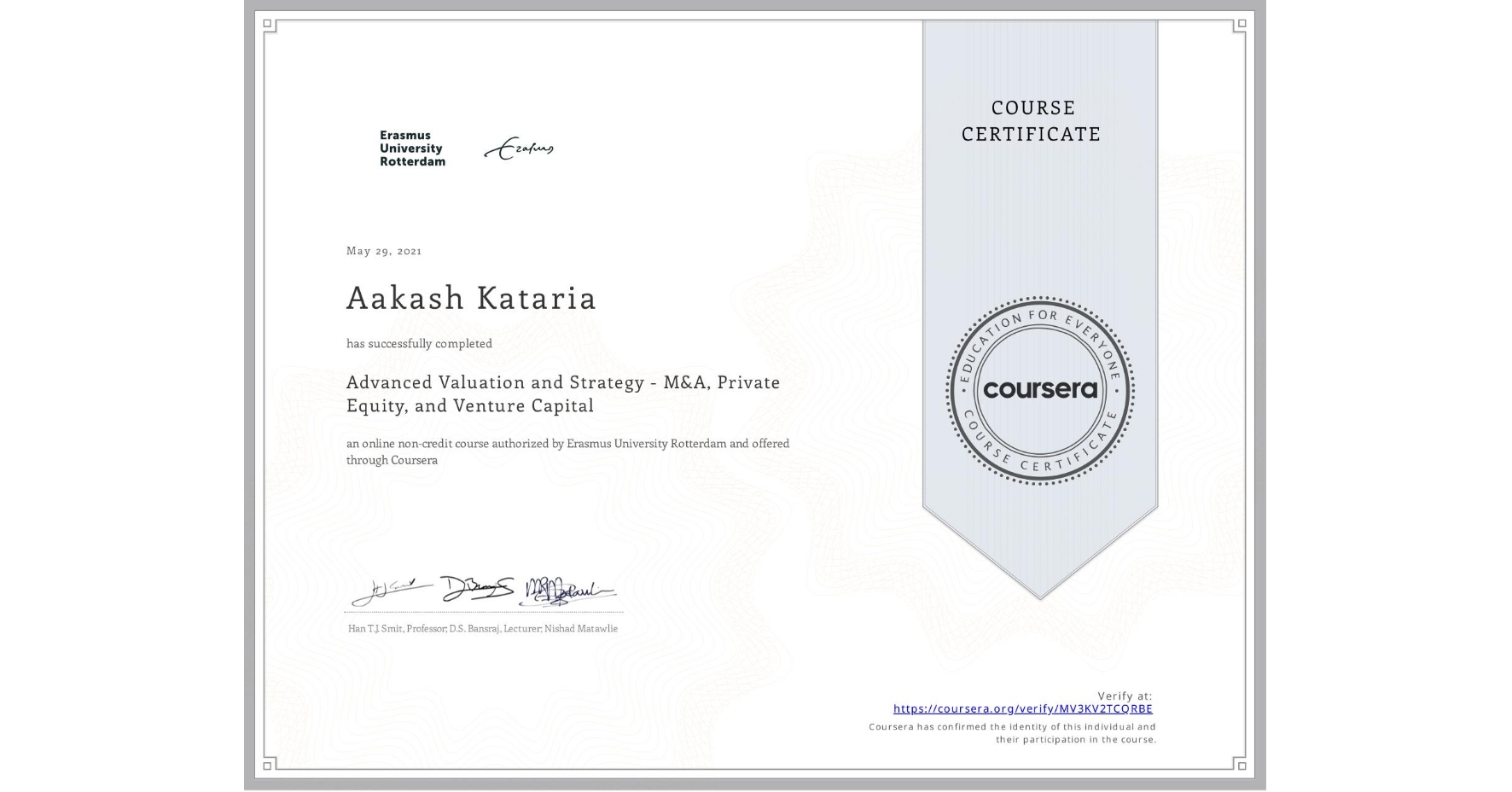Click the recipient name Aakash Kataria
1512x792 pixels.
click(x=471, y=297)
